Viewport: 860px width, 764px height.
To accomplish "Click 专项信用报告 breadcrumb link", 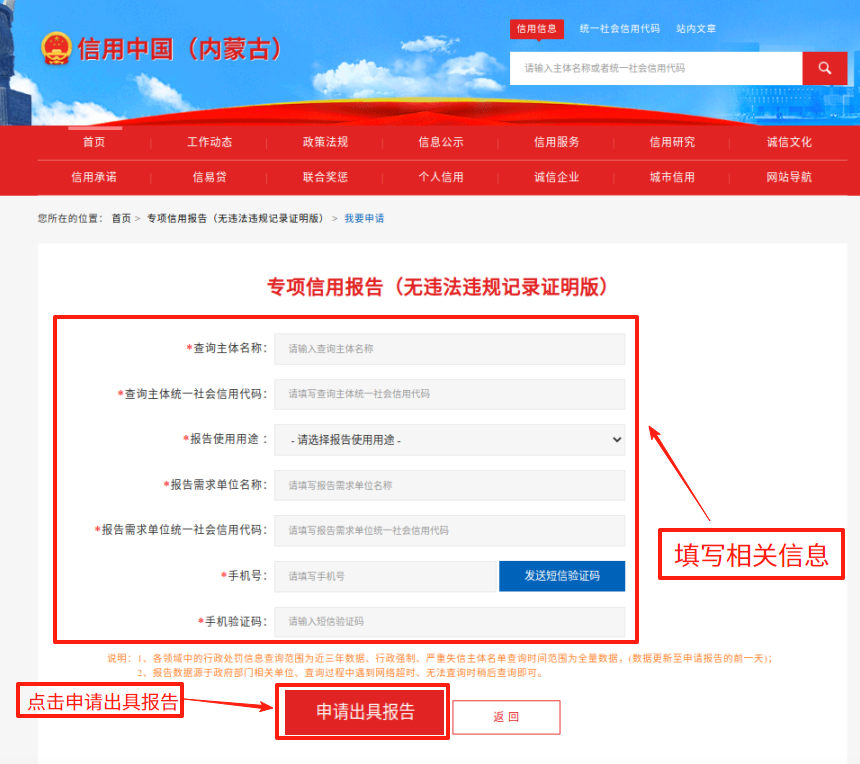I will pos(235,218).
